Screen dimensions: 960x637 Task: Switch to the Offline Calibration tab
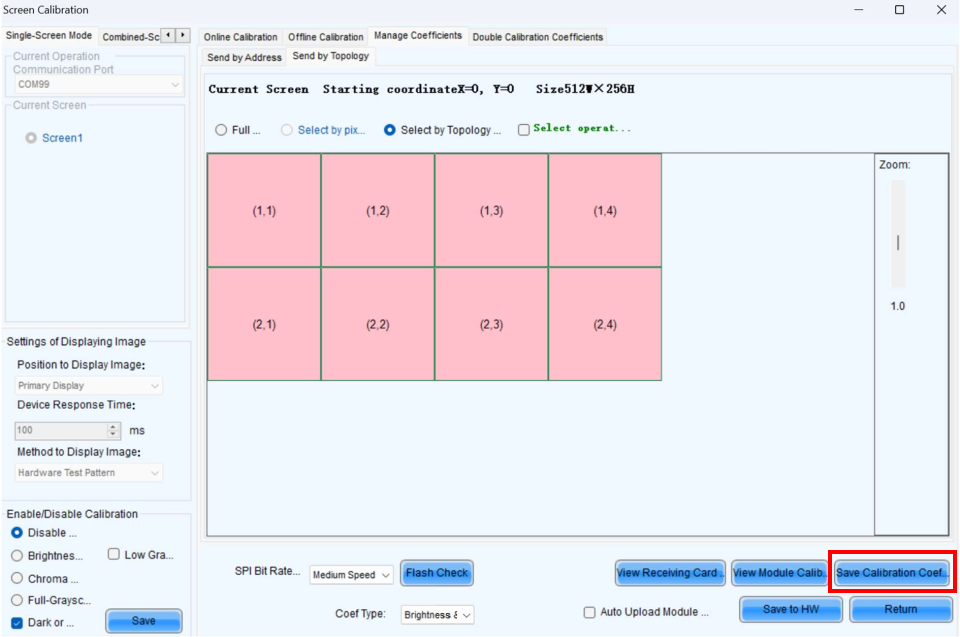click(x=326, y=37)
